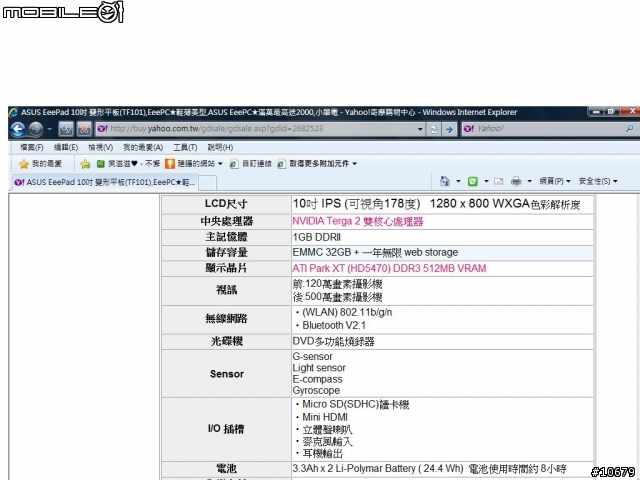
Task: Click the green feeds icon in command bar
Action: click(x=473, y=181)
